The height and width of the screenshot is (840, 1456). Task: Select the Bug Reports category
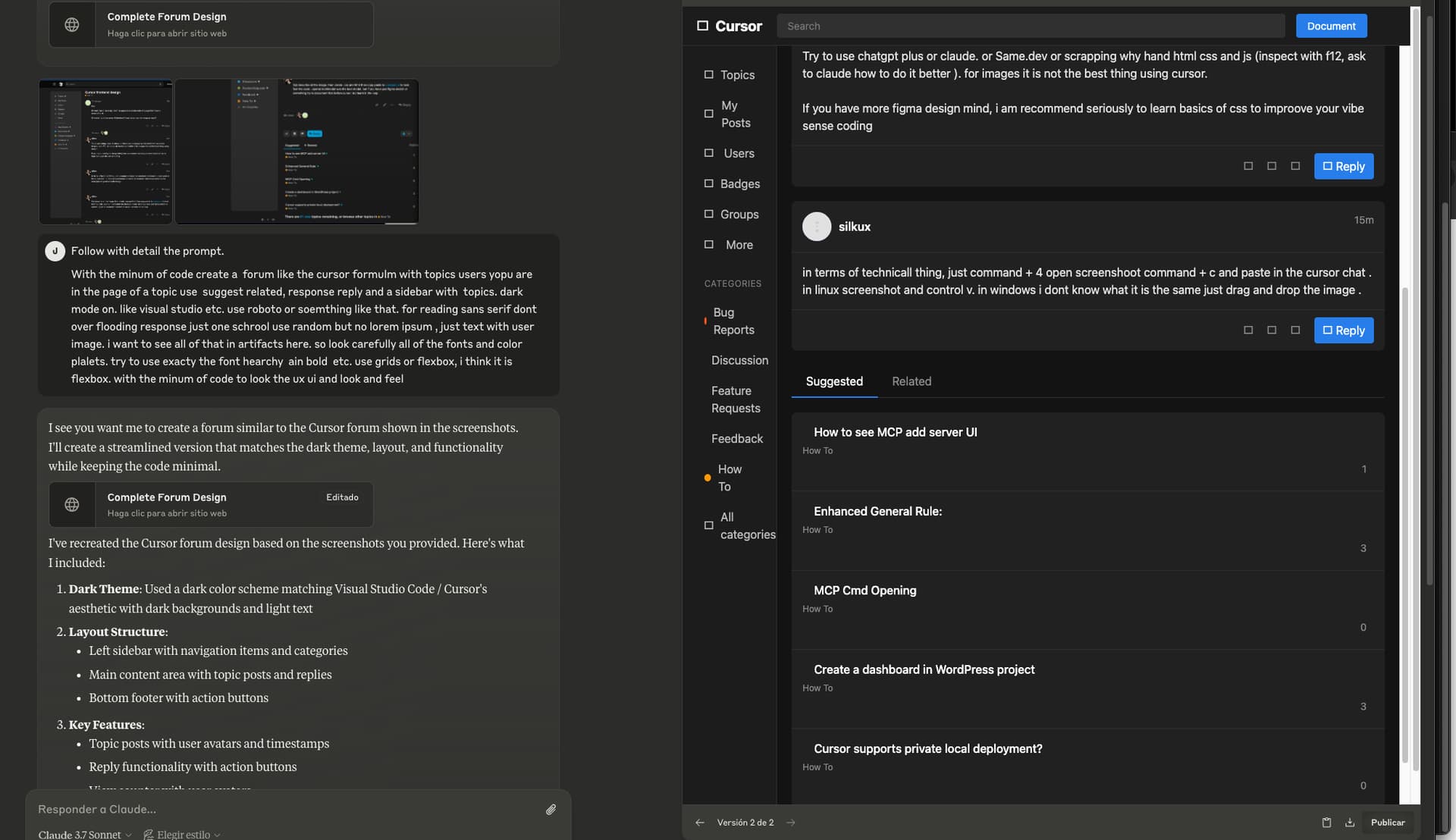pyautogui.click(x=733, y=321)
